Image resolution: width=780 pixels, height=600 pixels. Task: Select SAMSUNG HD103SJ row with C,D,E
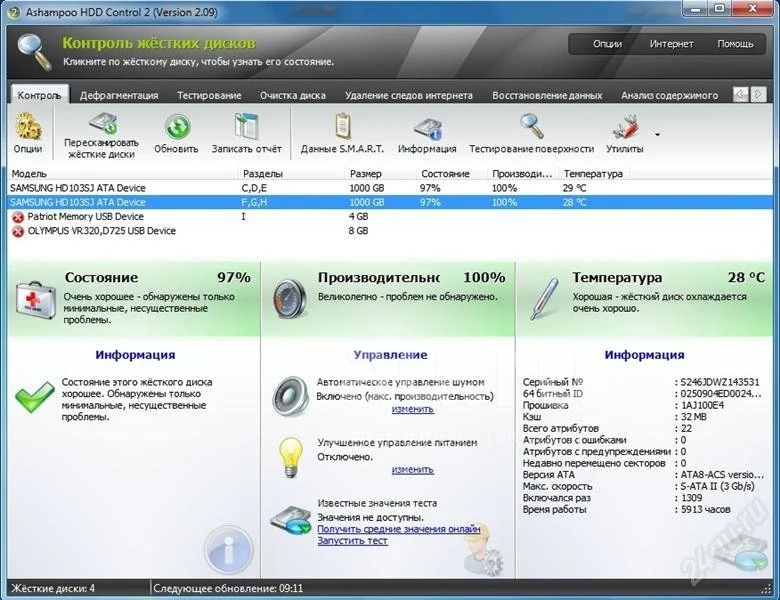[390, 188]
